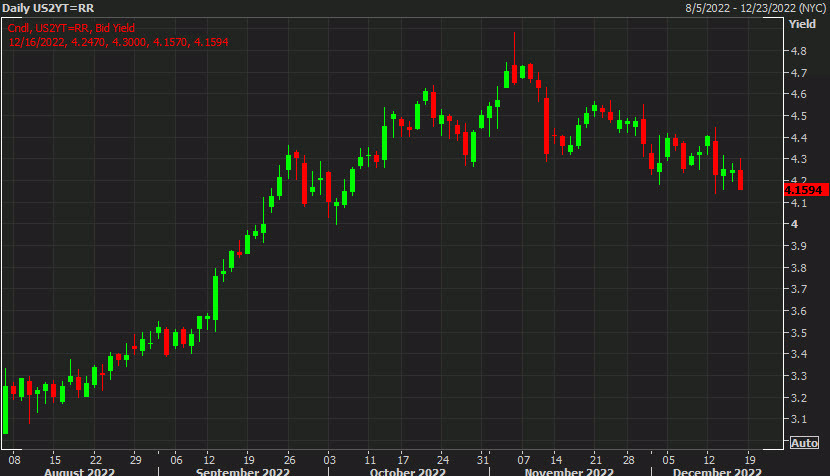
Task: Click the 19 date tick in December
Action: coord(751,453)
